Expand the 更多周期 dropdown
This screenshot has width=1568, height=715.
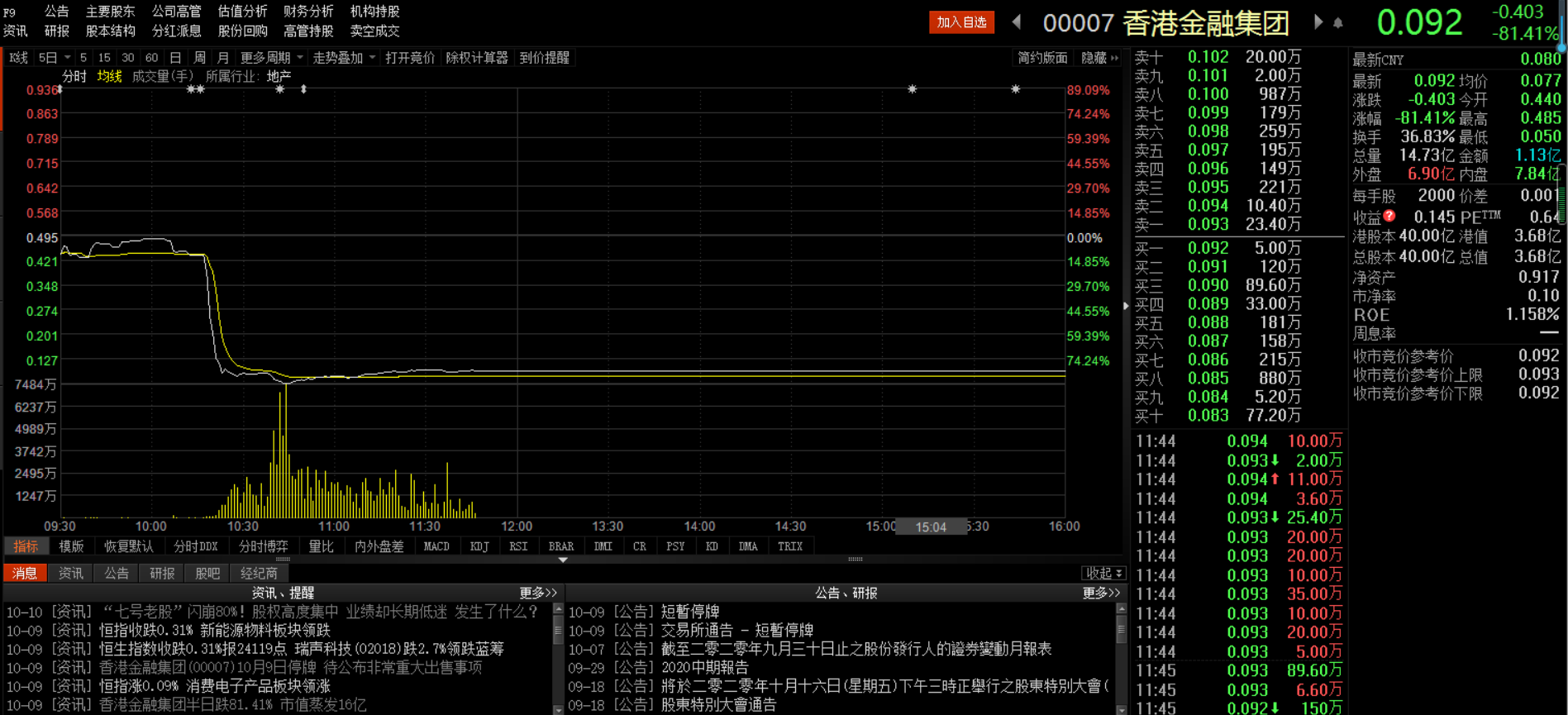272,58
